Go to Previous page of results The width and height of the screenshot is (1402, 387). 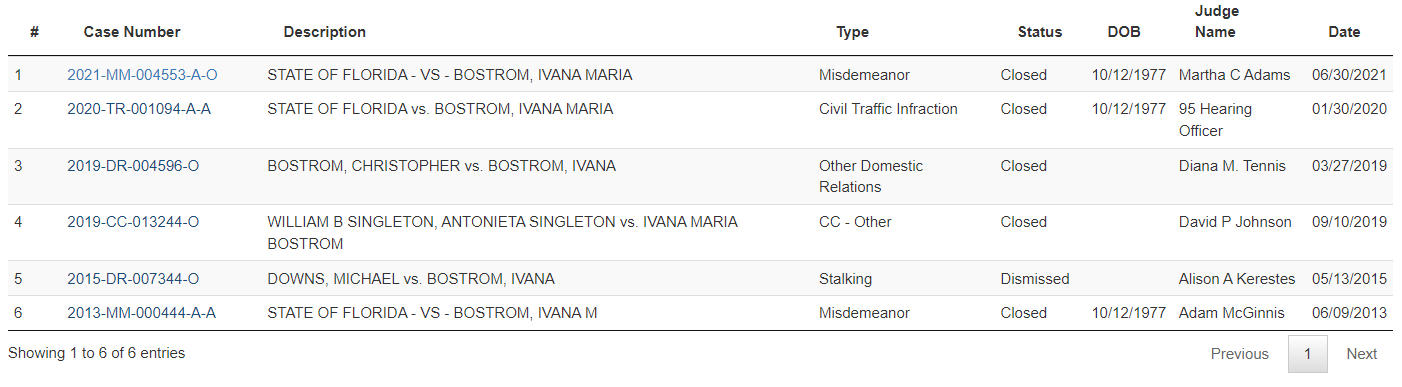tap(1240, 354)
